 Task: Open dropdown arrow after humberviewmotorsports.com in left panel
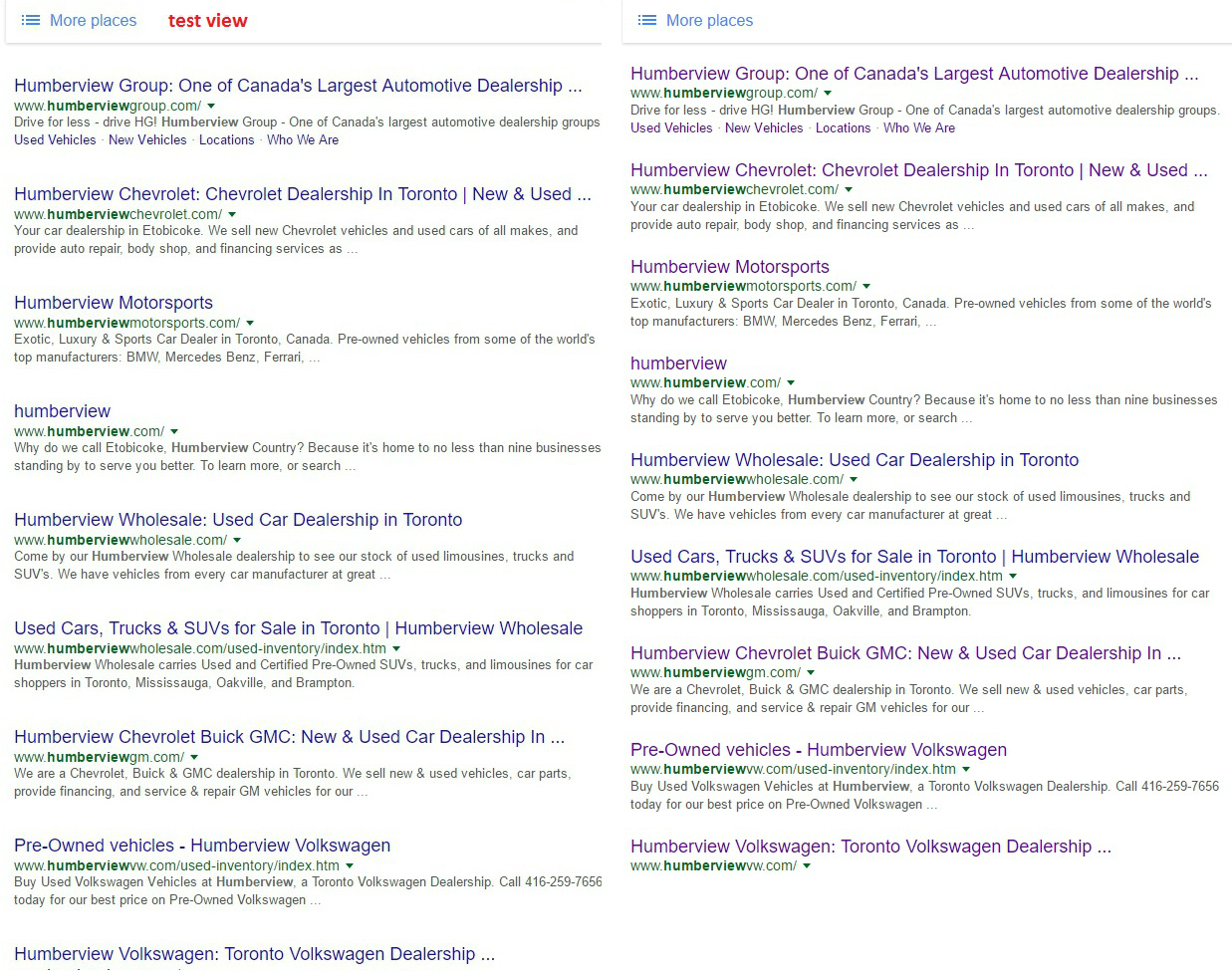(x=250, y=323)
